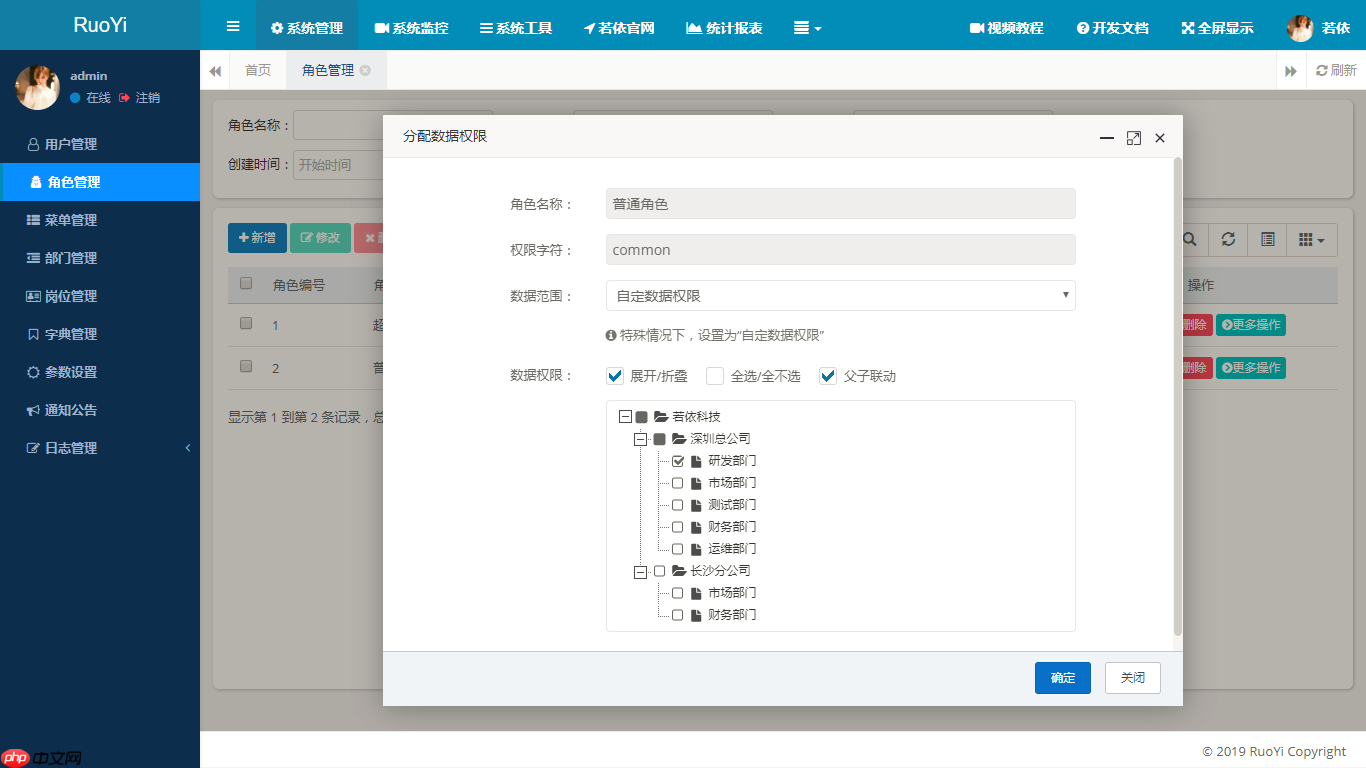The image size is (1366, 768).
Task: Click the 确定 confirm button
Action: (x=1062, y=677)
